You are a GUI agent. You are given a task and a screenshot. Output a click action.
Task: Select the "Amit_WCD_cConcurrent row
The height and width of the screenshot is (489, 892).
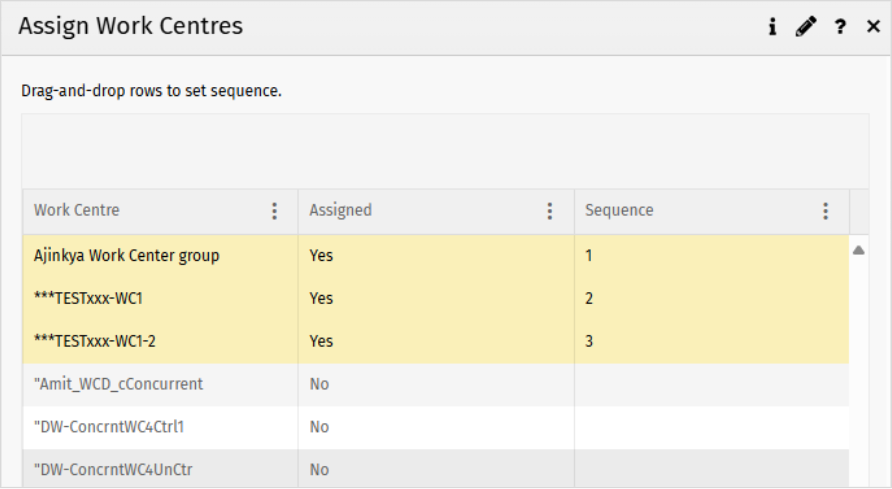tap(118, 384)
